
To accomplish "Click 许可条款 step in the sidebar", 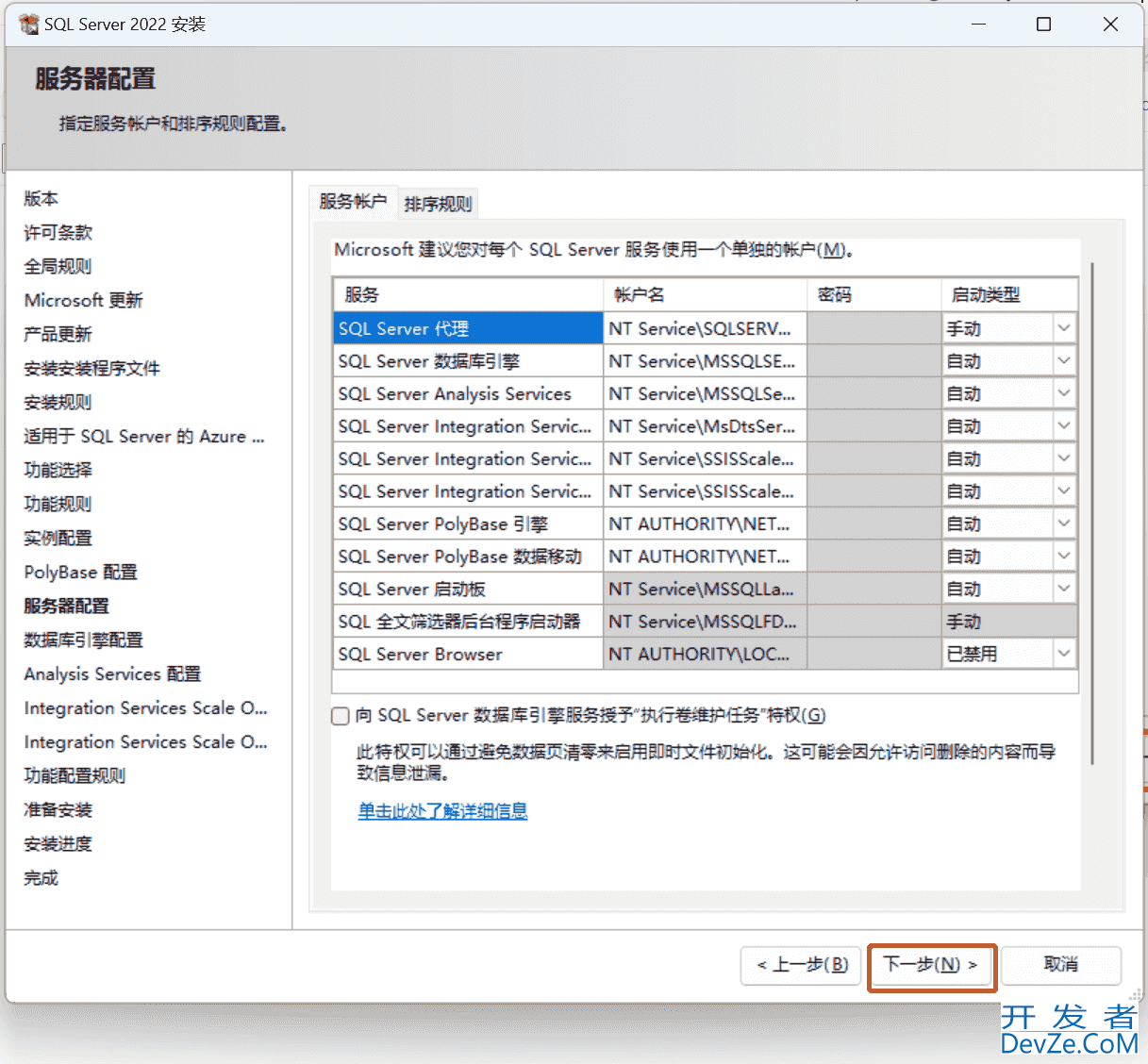I will pyautogui.click(x=58, y=232).
